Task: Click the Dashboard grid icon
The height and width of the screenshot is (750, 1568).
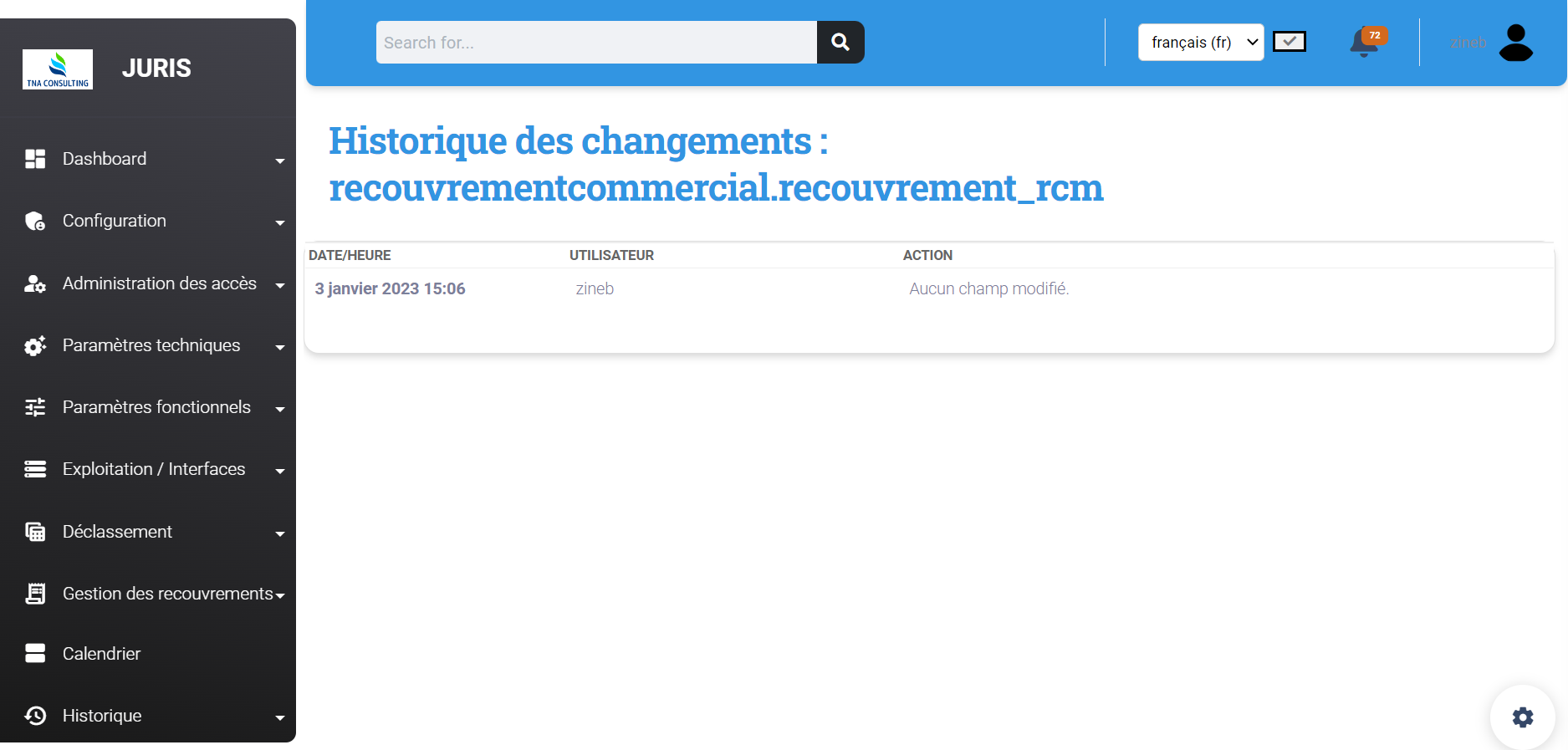Action: point(35,159)
